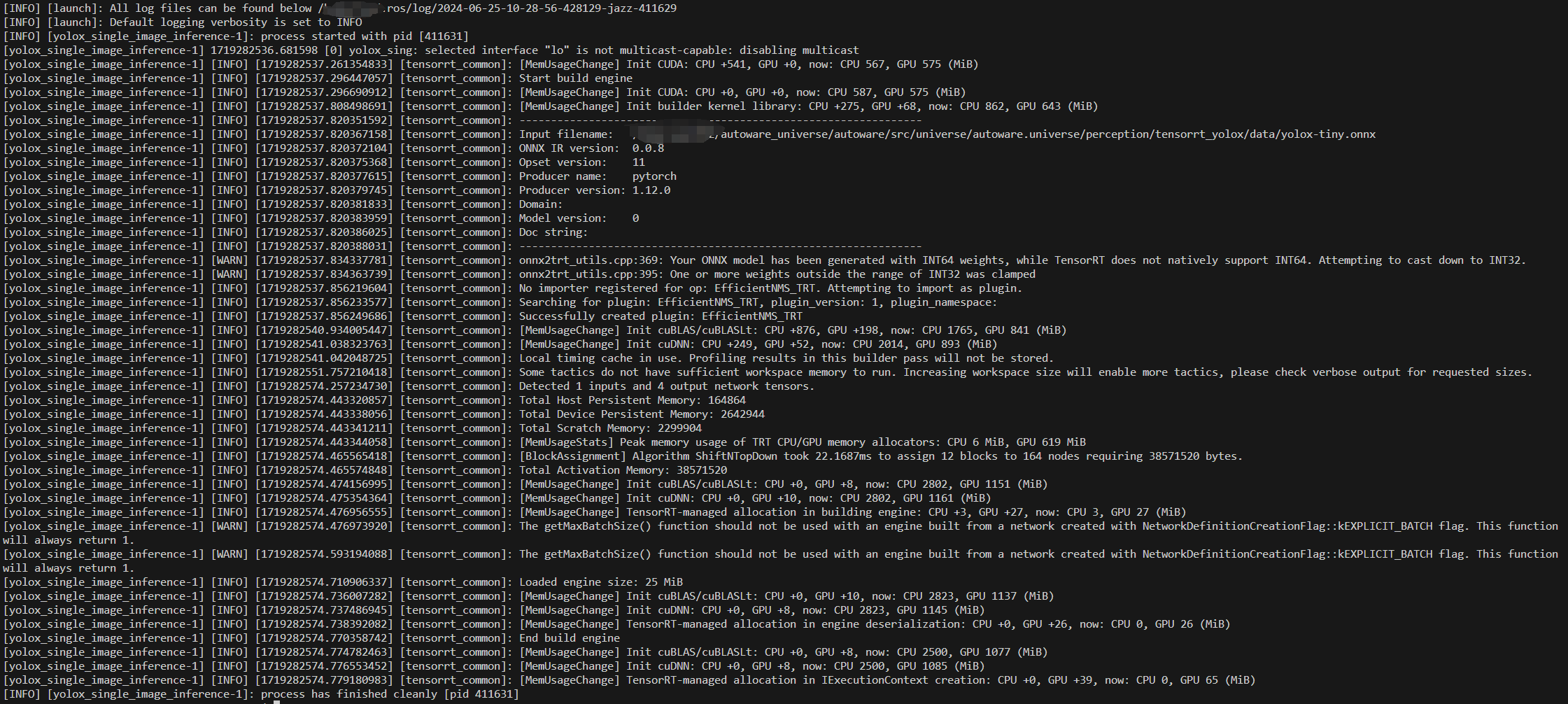Click 'Total Host Persistent Memory: 164864' line
This screenshot has height=704, width=1568.
click(x=375, y=400)
